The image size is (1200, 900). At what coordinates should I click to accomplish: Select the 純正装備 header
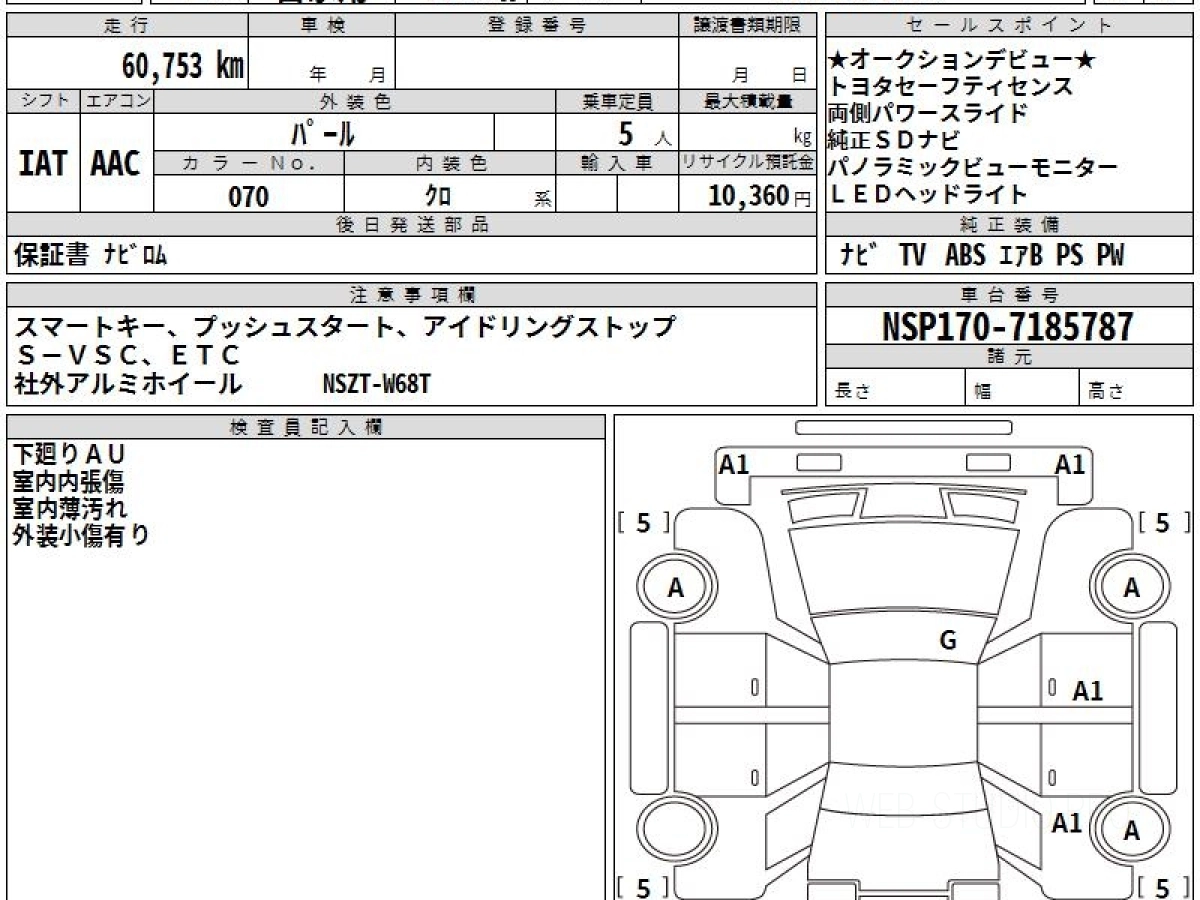1009,225
